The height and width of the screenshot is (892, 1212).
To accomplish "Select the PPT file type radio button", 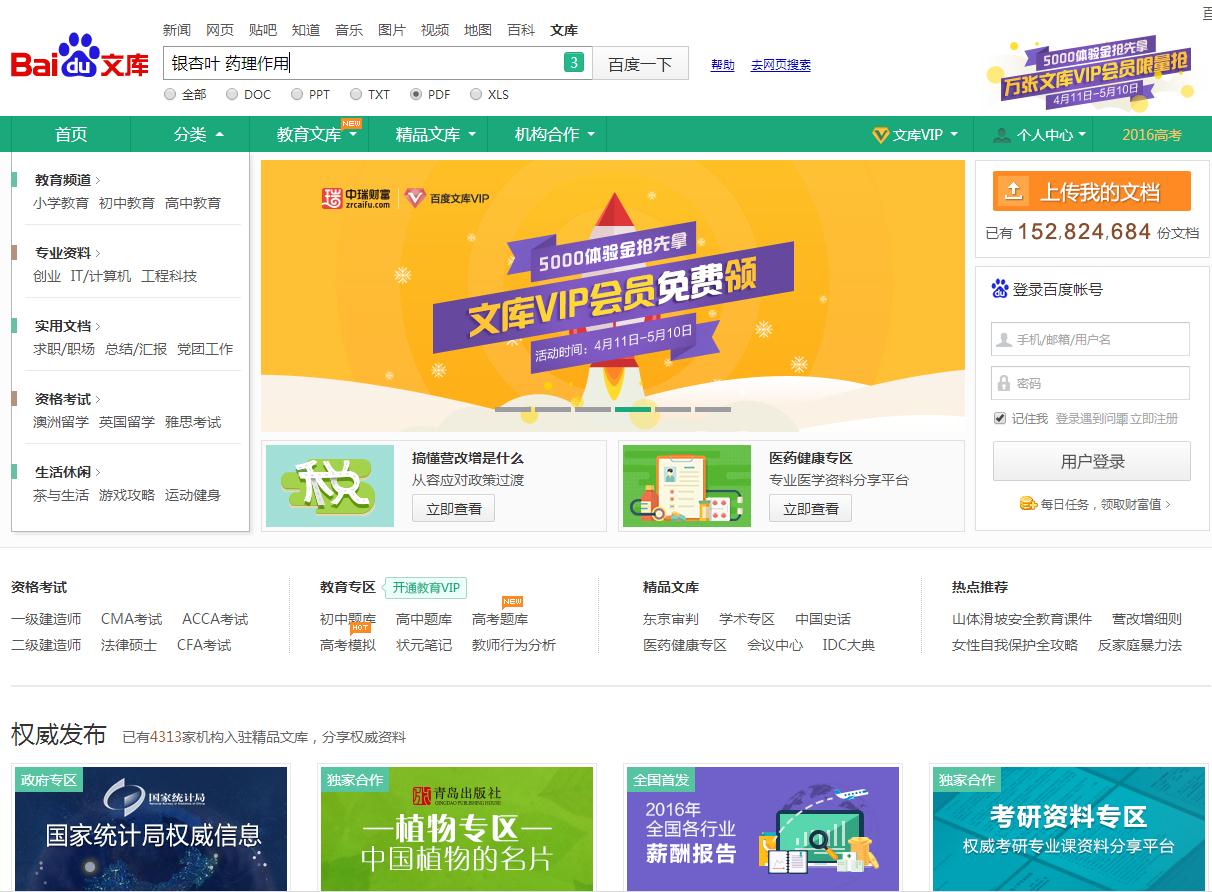I will point(297,95).
